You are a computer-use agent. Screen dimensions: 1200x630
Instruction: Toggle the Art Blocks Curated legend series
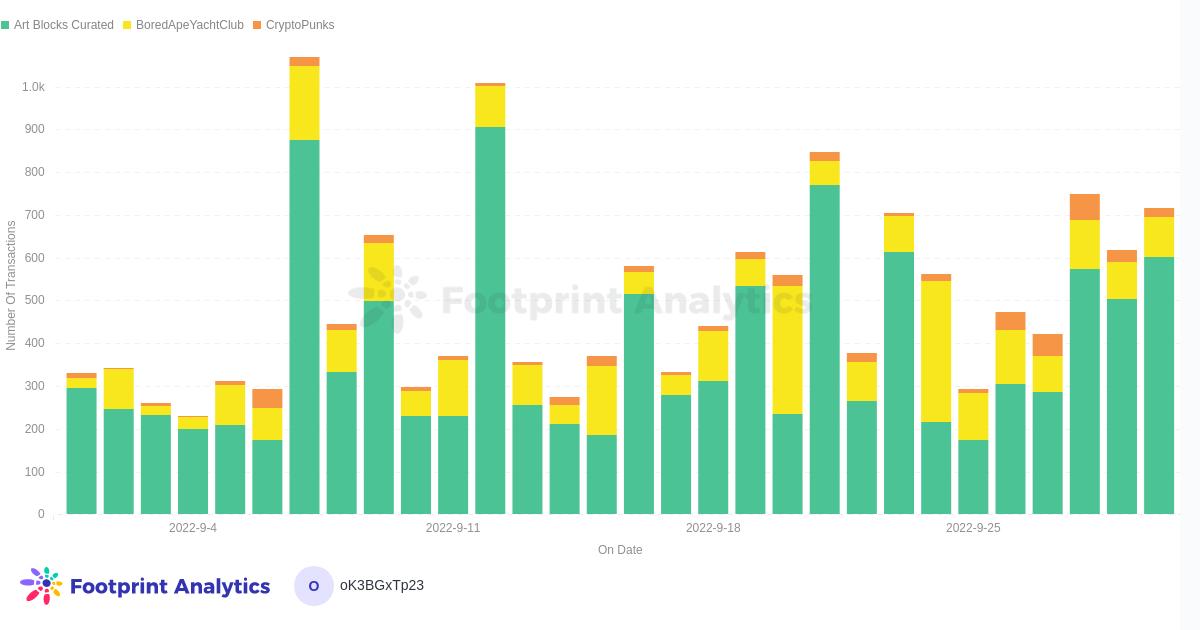pyautogui.click(x=57, y=25)
